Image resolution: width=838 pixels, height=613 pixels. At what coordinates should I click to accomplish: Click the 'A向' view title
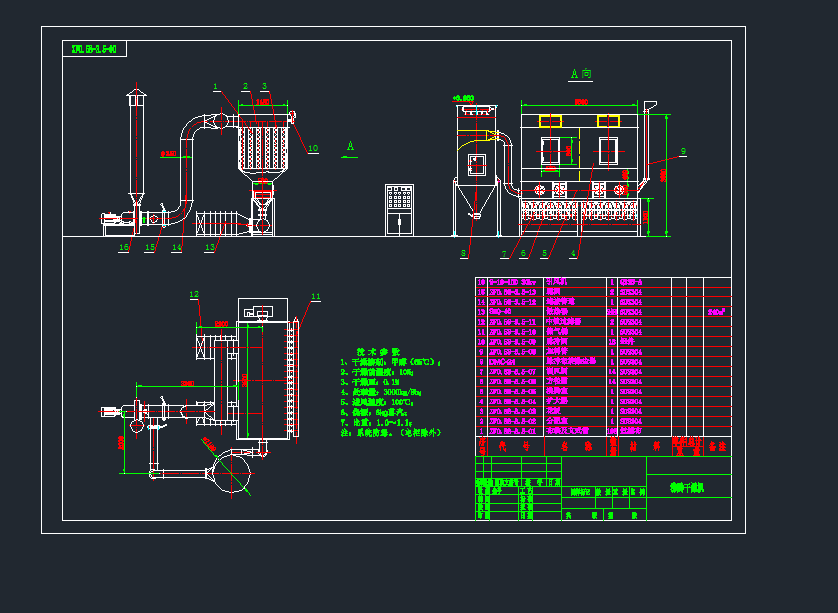point(580,73)
